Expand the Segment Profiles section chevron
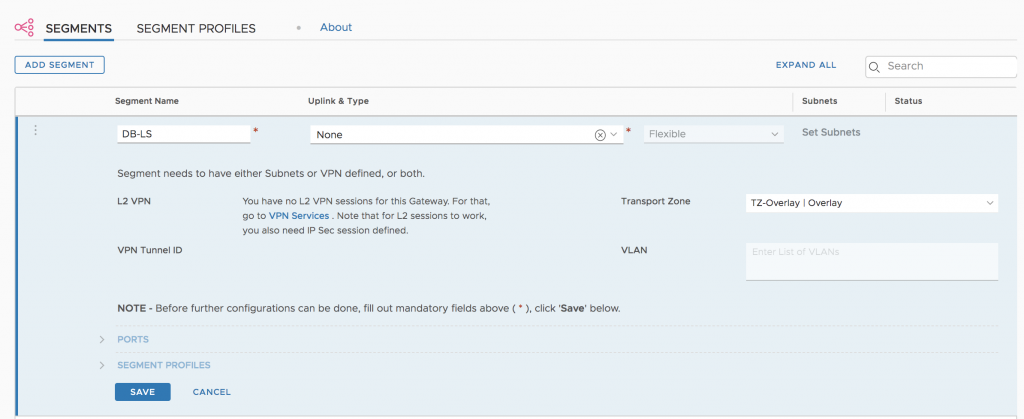 [102, 365]
